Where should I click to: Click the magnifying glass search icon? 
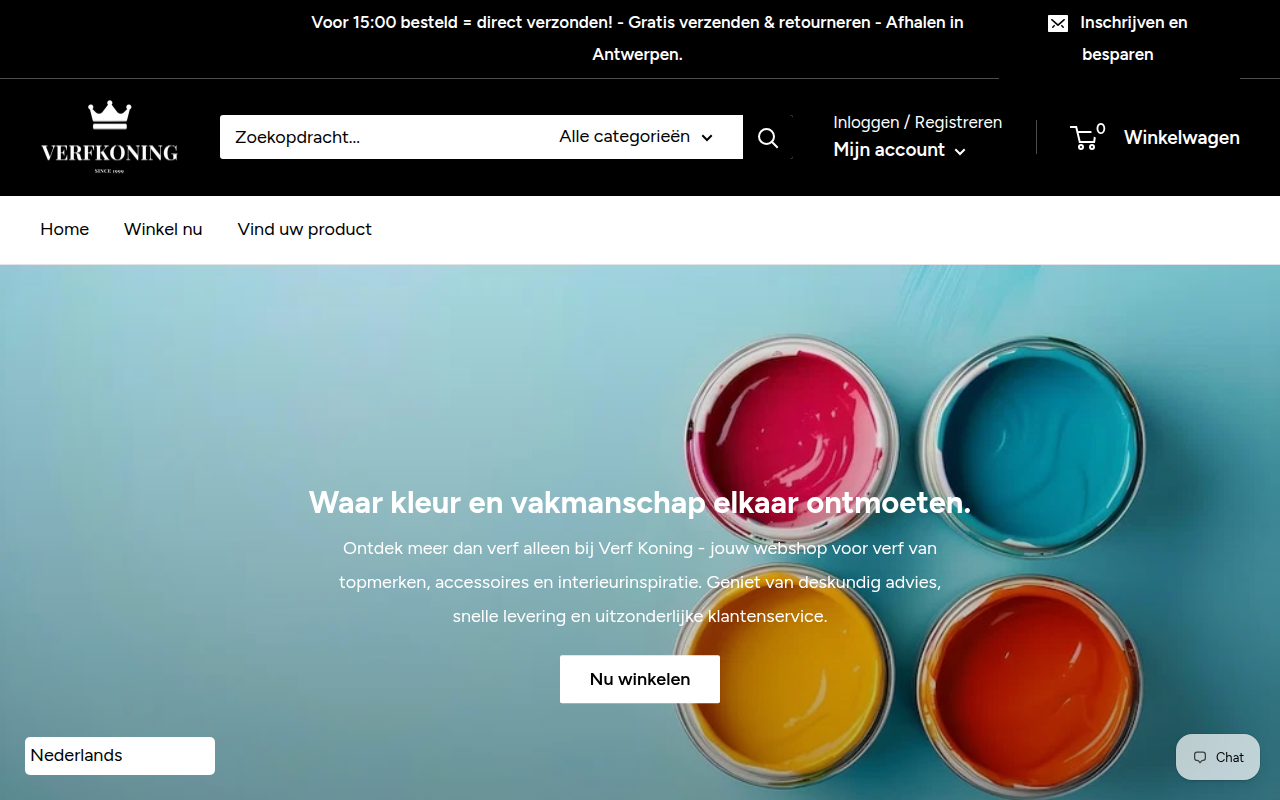(x=768, y=137)
